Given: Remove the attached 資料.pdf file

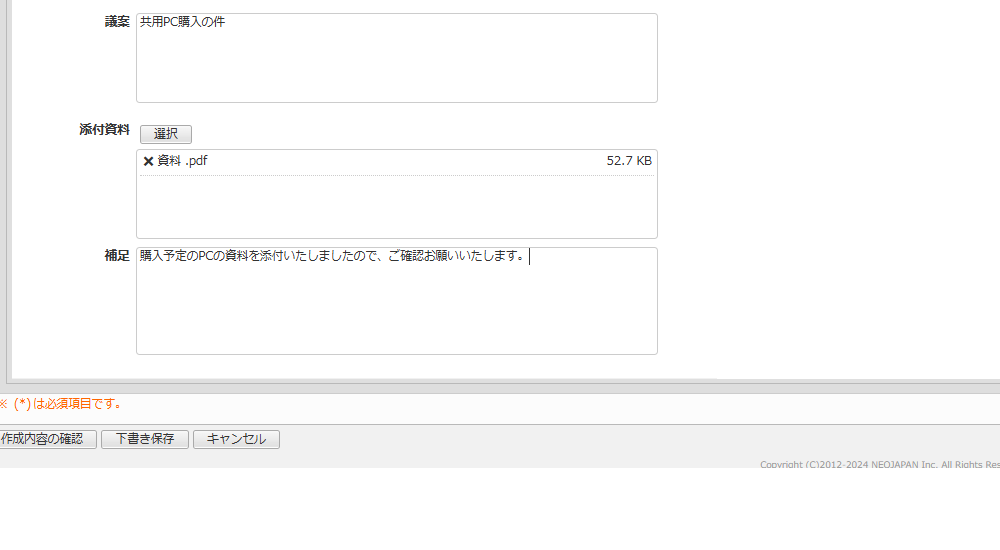Looking at the screenshot, I should point(148,161).
